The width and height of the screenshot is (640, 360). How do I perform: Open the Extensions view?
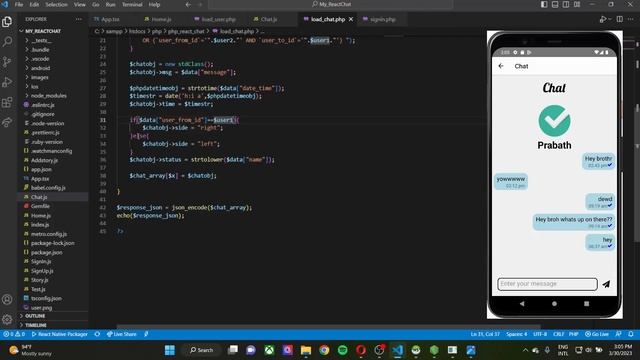click(7, 102)
